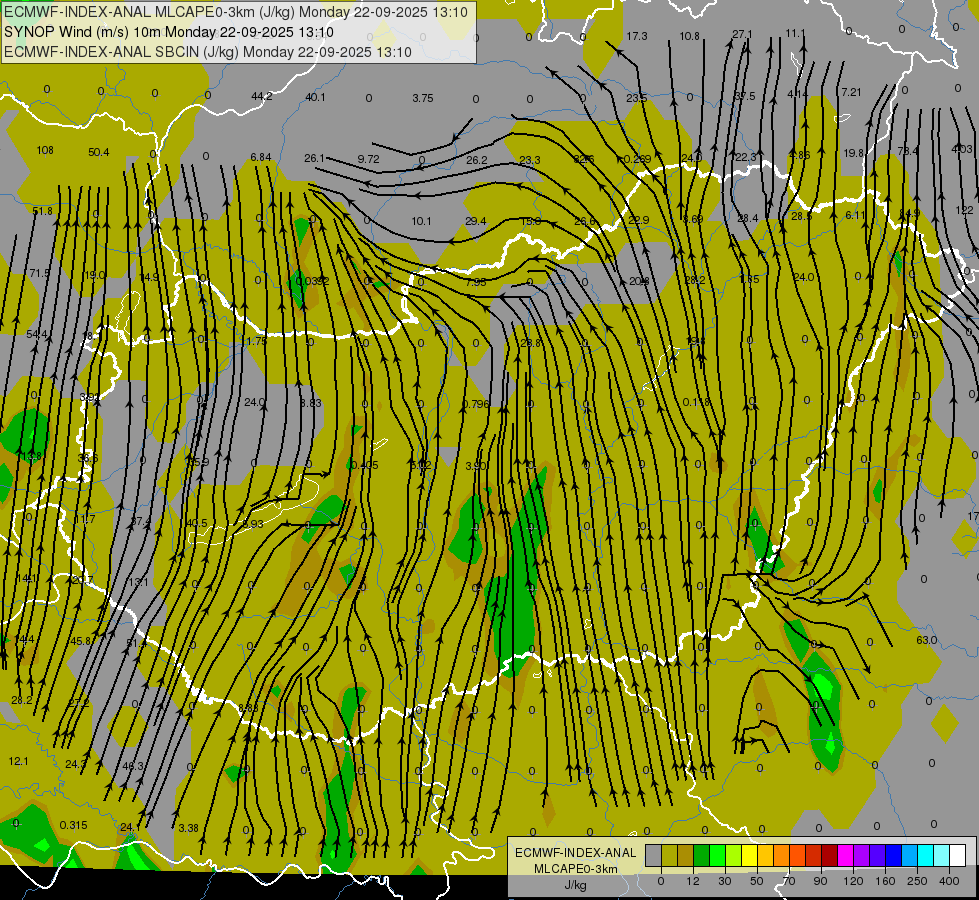Click the pure yellow legend swatch
Image resolution: width=979 pixels, height=900 pixels.
click(750, 855)
